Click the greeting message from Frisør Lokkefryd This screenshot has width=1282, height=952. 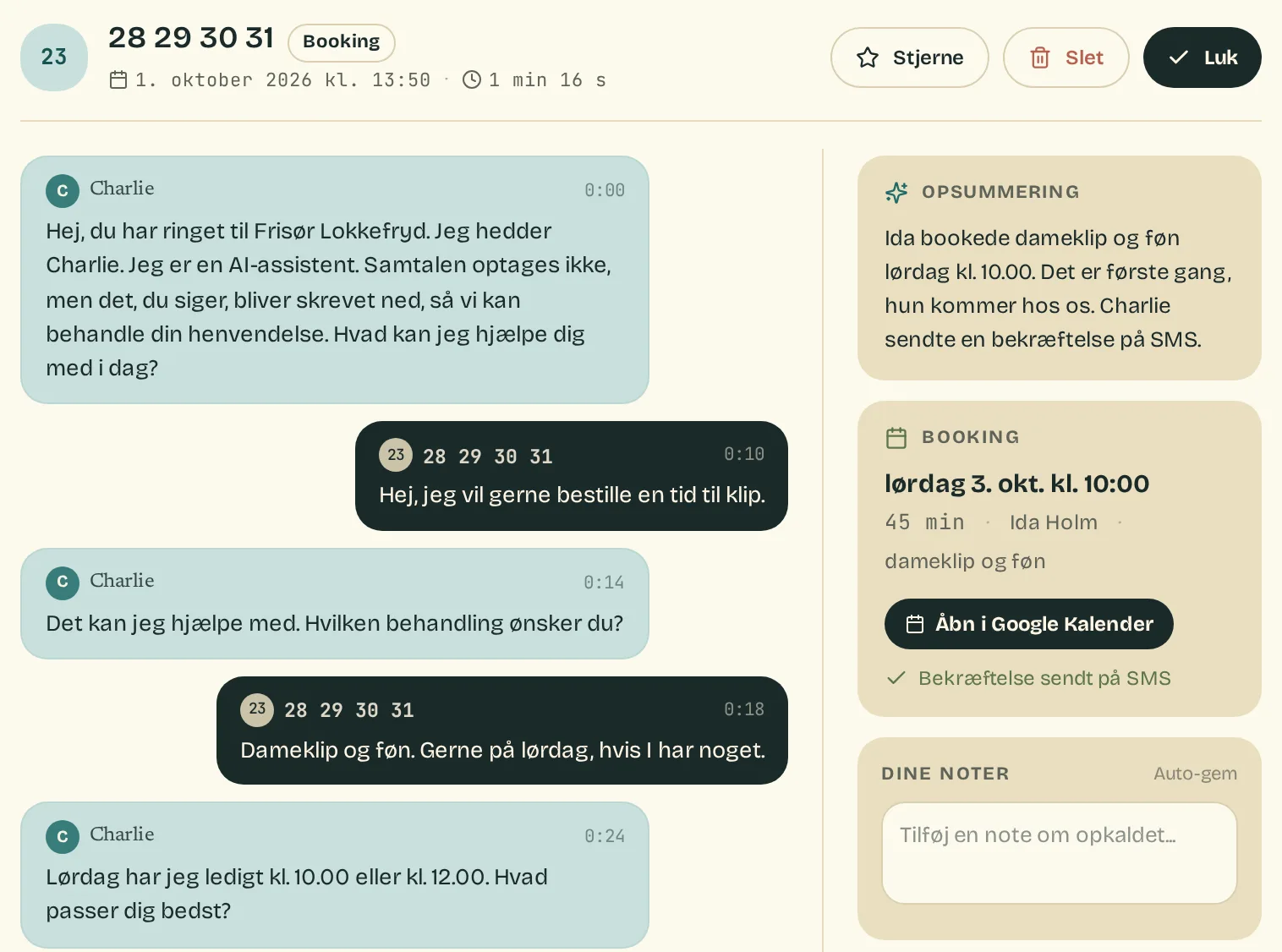click(328, 299)
